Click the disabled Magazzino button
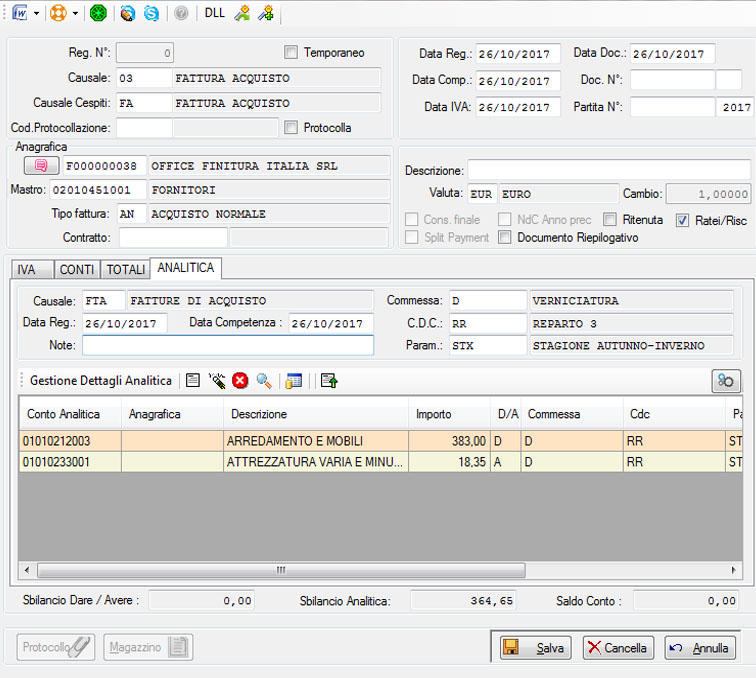Image resolution: width=756 pixels, height=678 pixels. click(148, 647)
